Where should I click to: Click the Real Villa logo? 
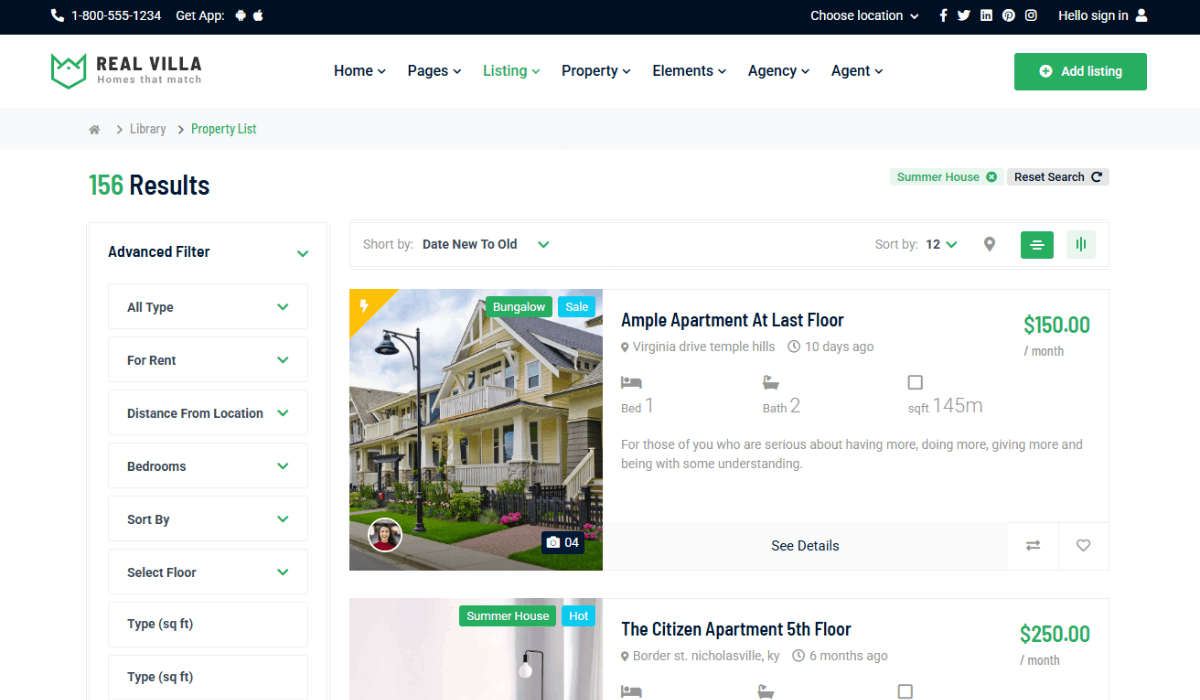(126, 71)
